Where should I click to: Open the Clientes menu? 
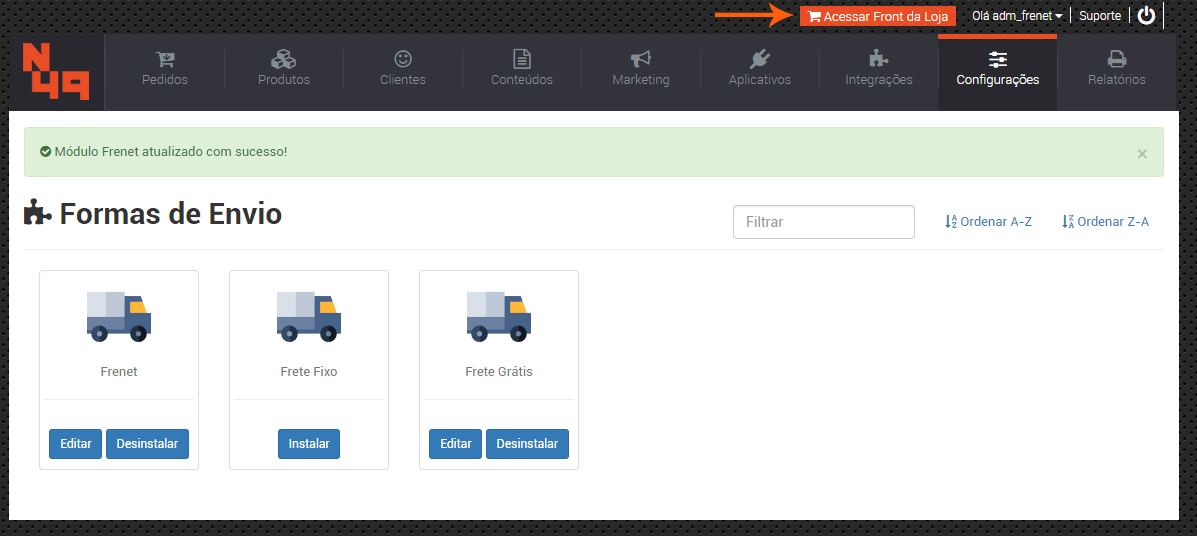[403, 69]
